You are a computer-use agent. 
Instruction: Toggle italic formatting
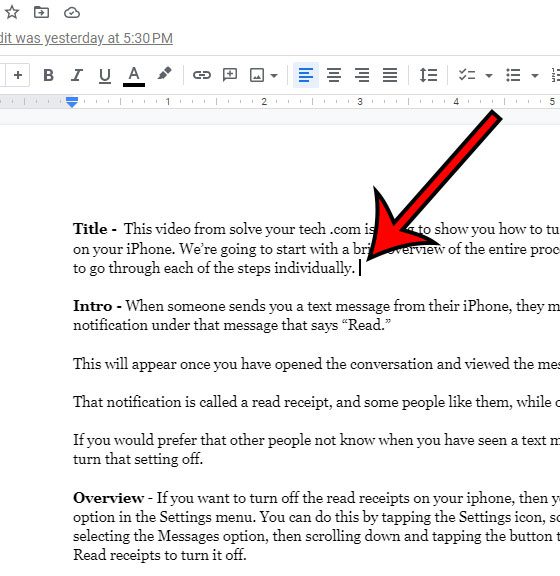(x=76, y=75)
